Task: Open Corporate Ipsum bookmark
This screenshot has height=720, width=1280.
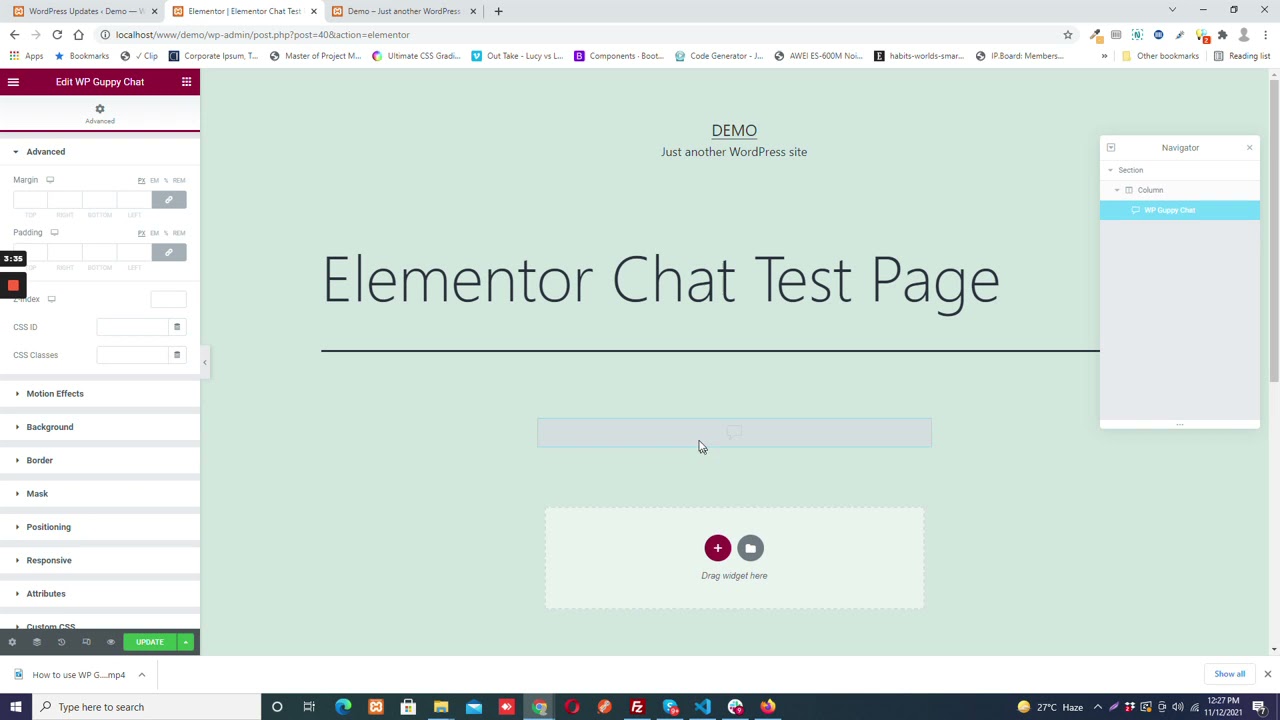Action: click(x=213, y=56)
